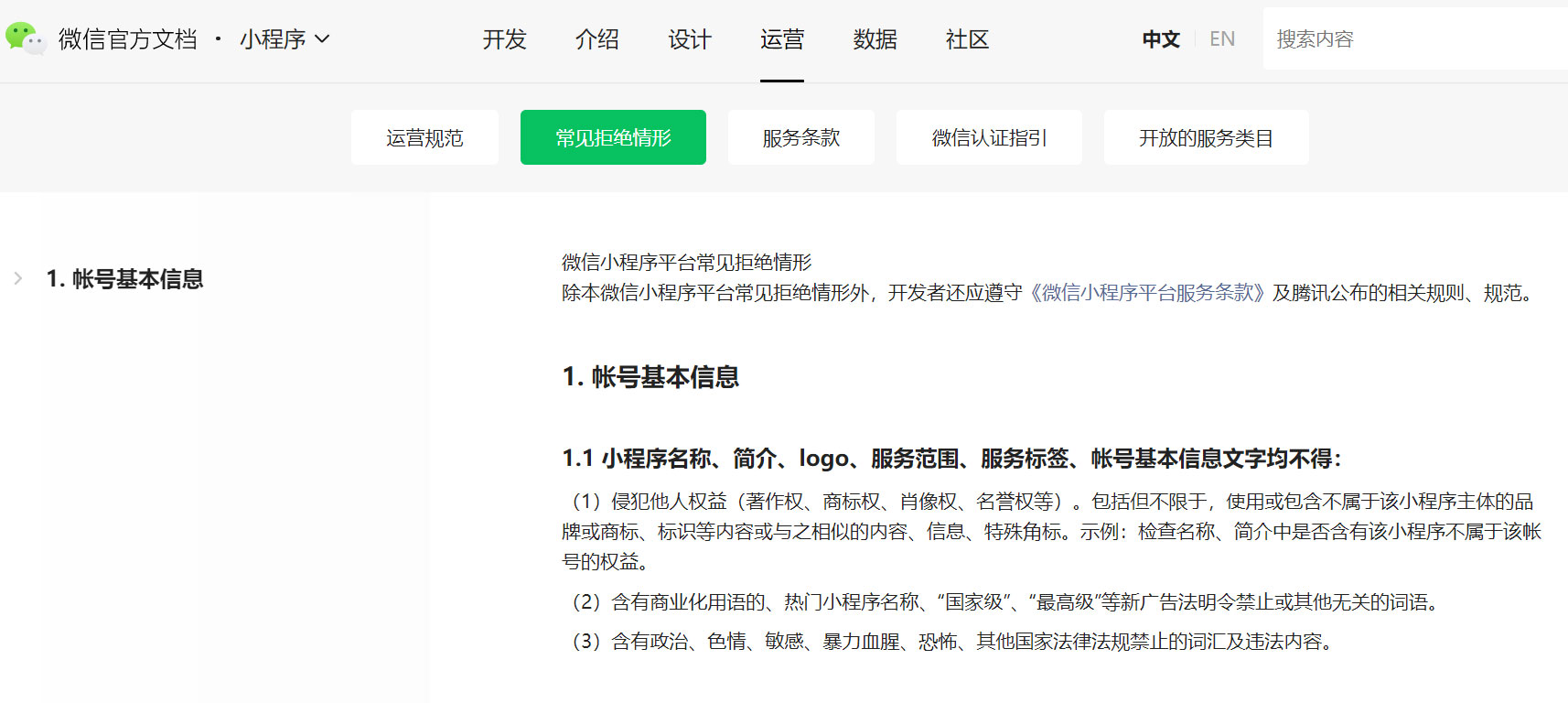Go to the 介绍 nav tab

(x=597, y=39)
